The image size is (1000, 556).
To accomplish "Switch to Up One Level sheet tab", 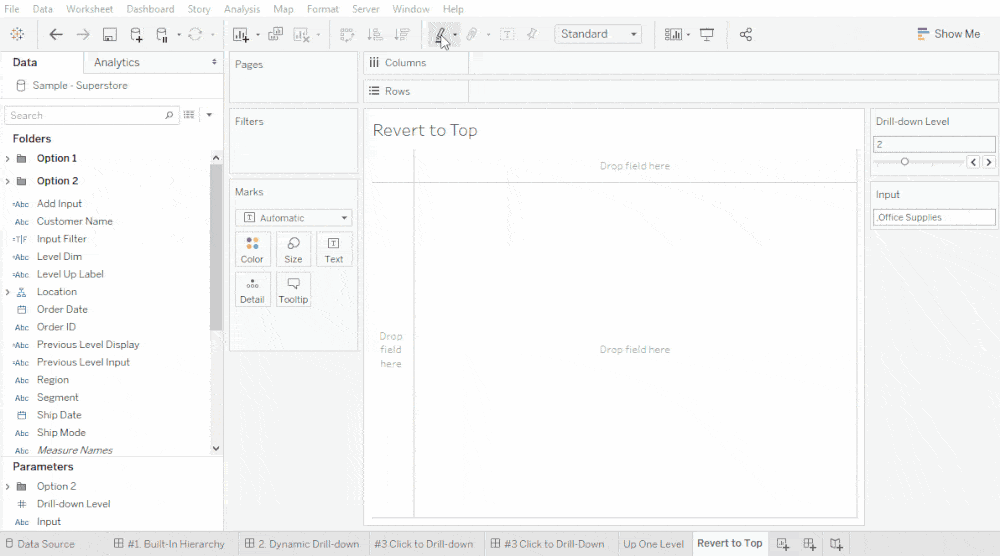I will click(x=653, y=544).
